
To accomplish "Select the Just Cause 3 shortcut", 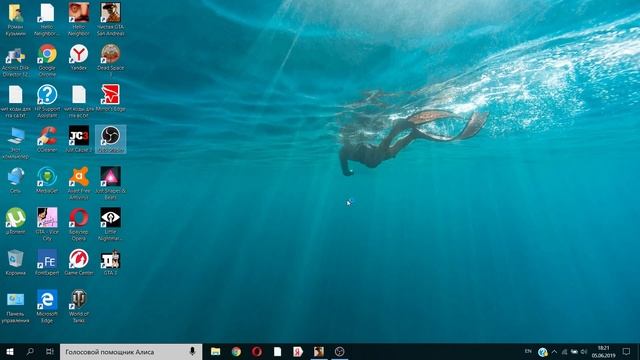I will [x=79, y=139].
